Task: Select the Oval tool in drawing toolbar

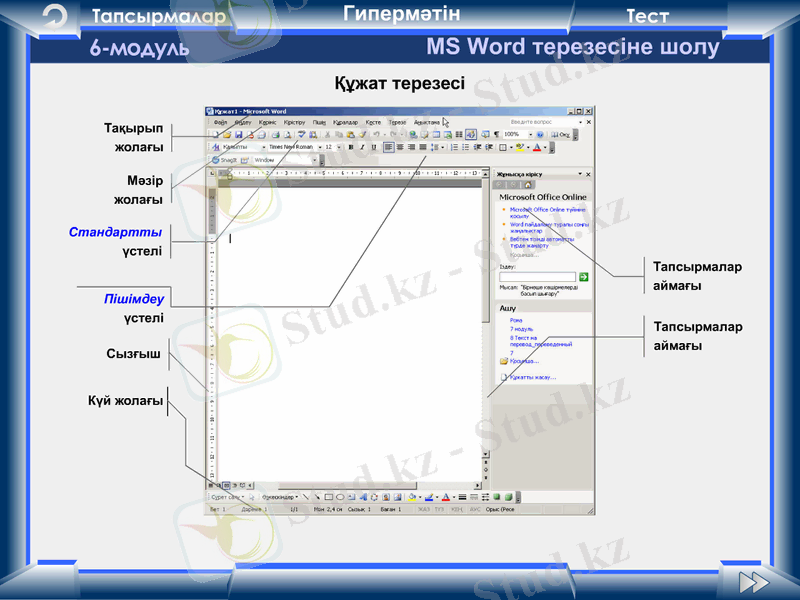Action: [340, 497]
